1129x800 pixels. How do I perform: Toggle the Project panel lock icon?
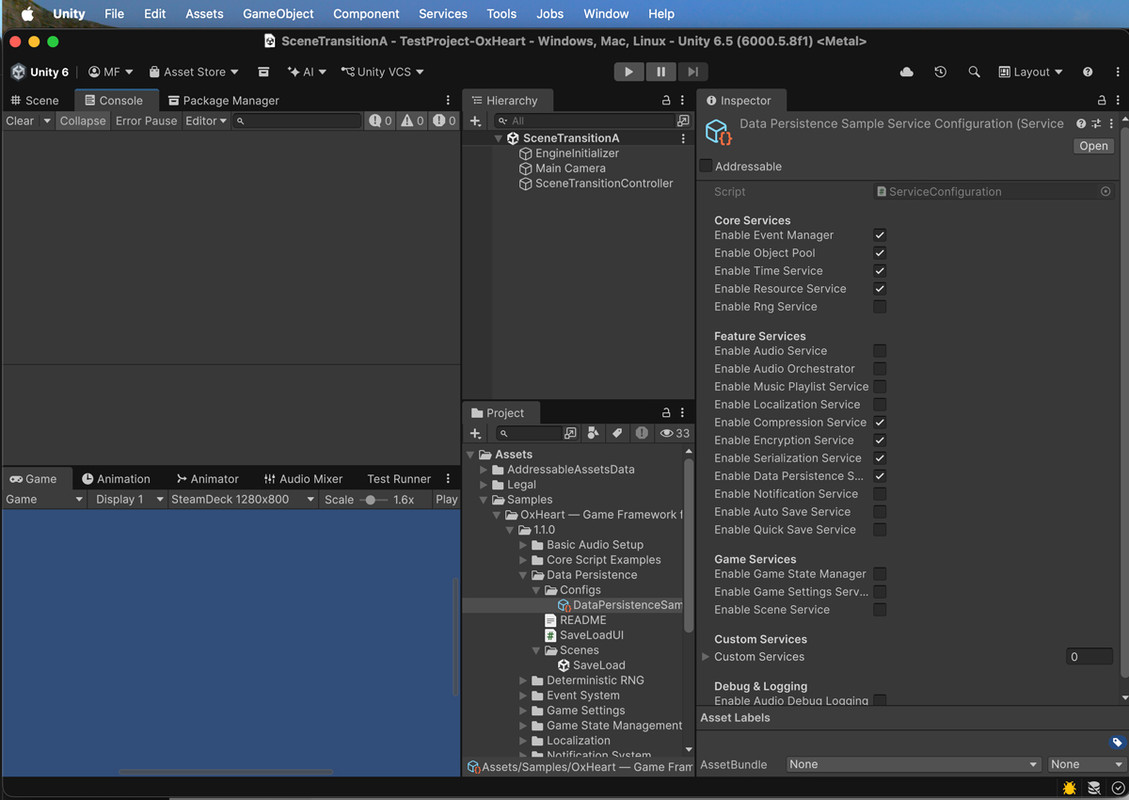tap(666, 413)
